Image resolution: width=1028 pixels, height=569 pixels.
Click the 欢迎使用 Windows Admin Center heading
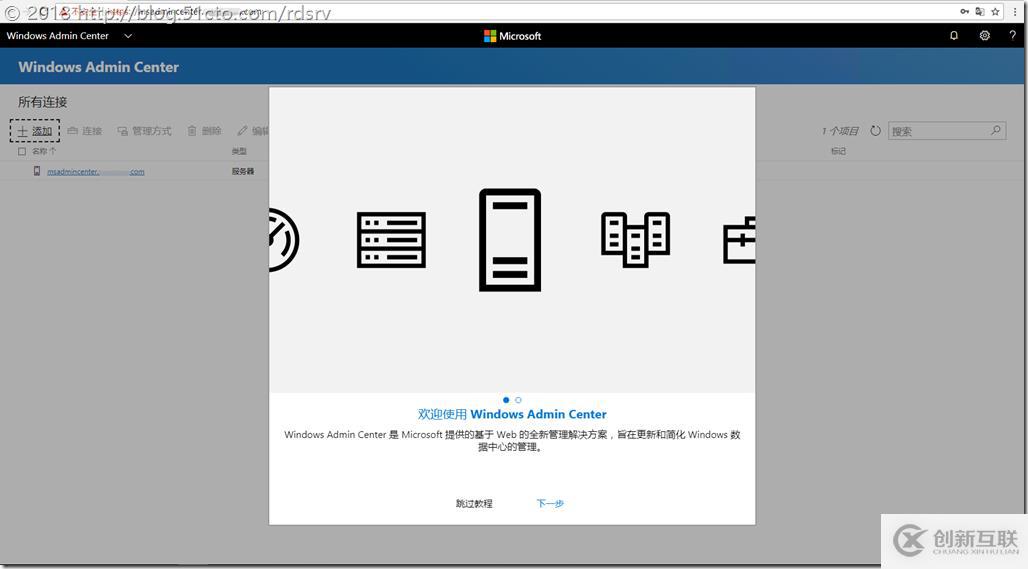tap(512, 414)
